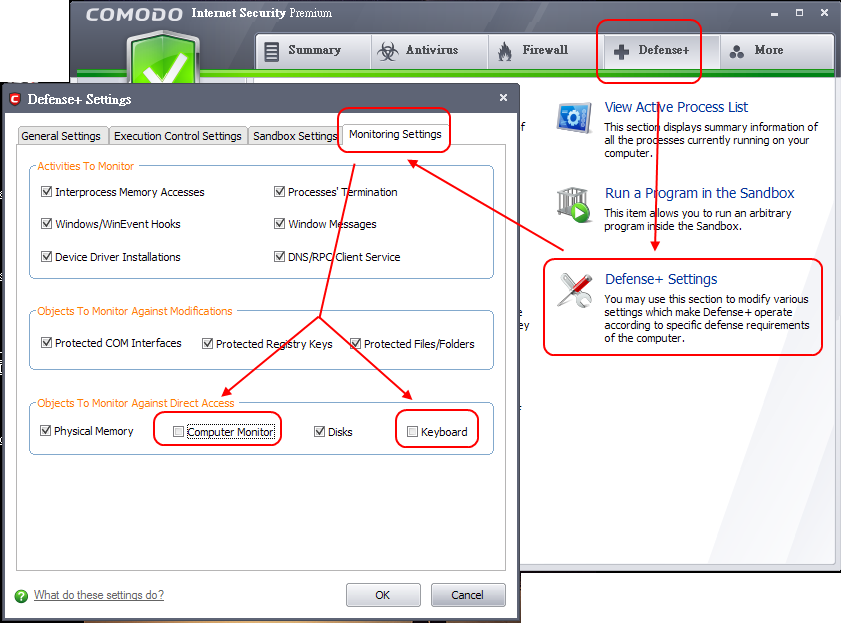The width and height of the screenshot is (841, 623).
Task: Close the Defense+ Settings dialog
Action: (x=503, y=98)
